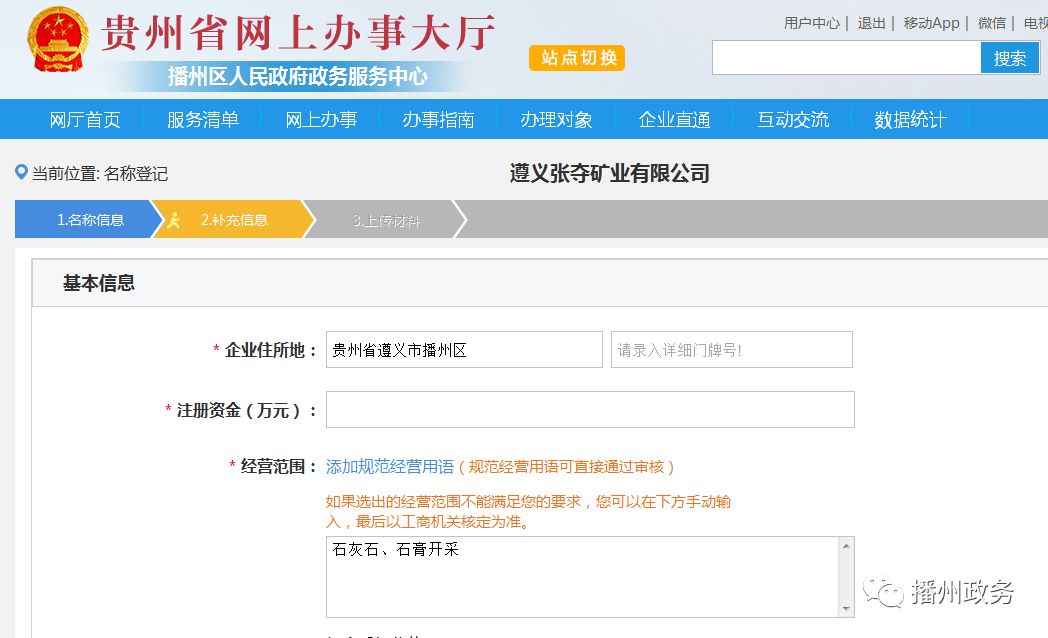Click scroll up arrow in business scope box
Screen dimensions: 1048x638
point(846,546)
